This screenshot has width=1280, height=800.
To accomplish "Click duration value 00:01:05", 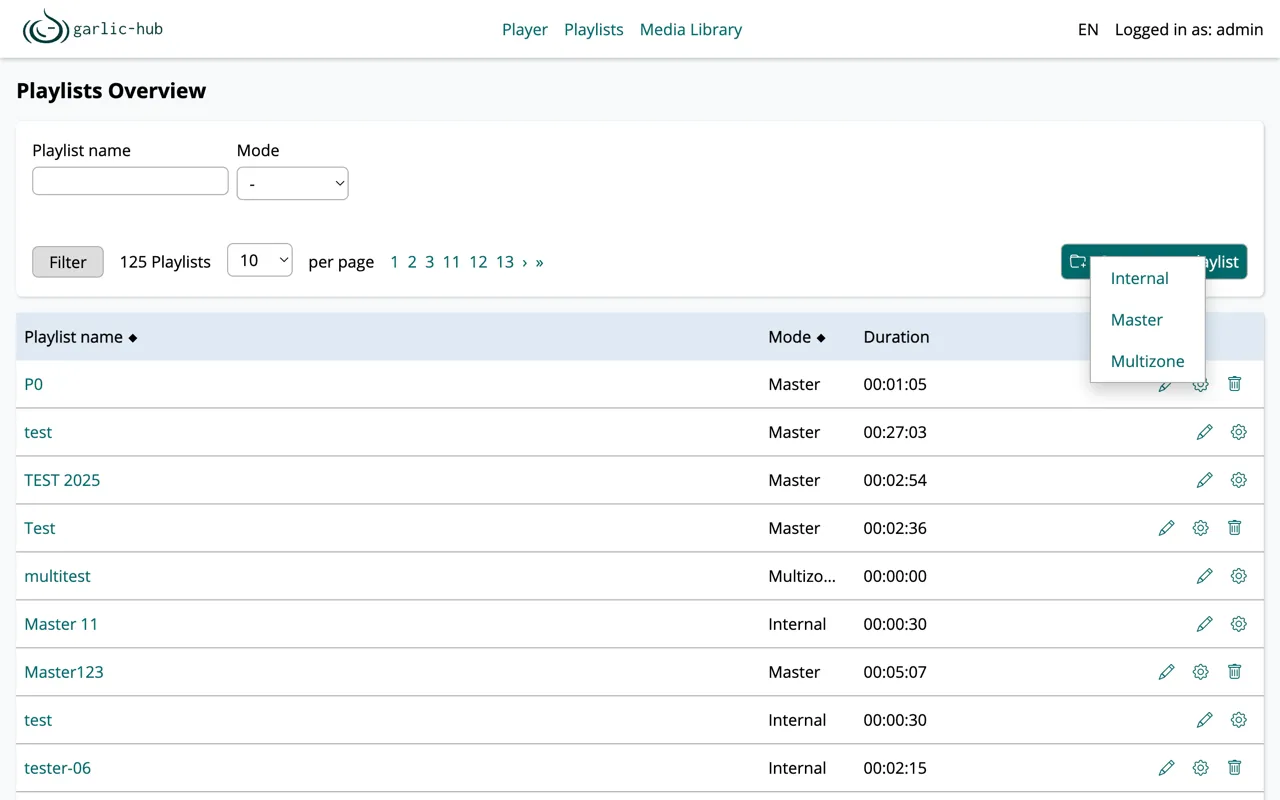I will pos(895,384).
